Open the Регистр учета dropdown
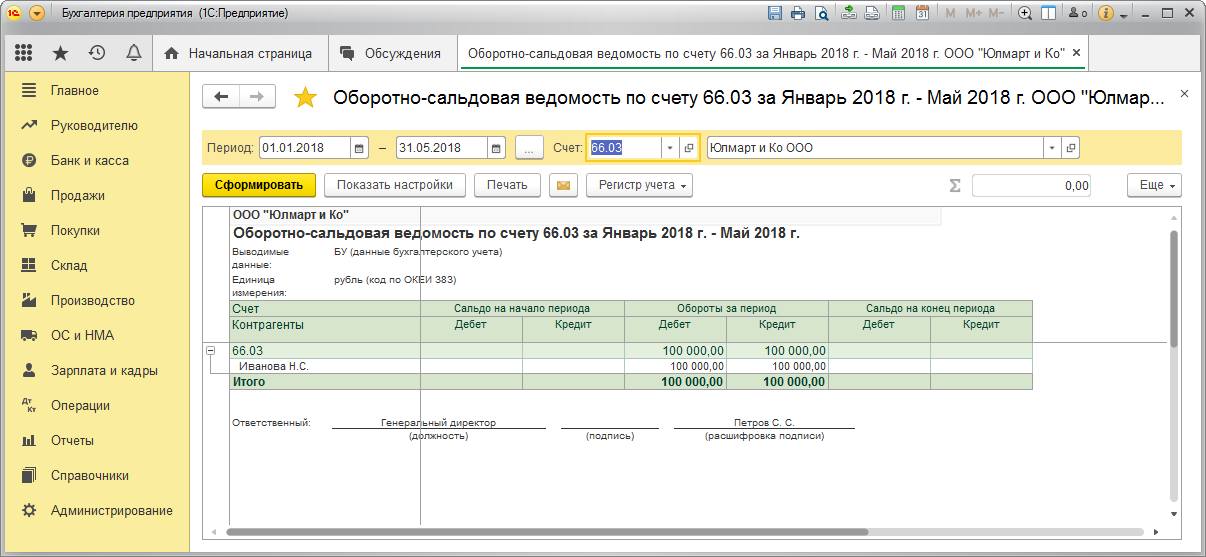This screenshot has width=1206, height=557. (640, 185)
